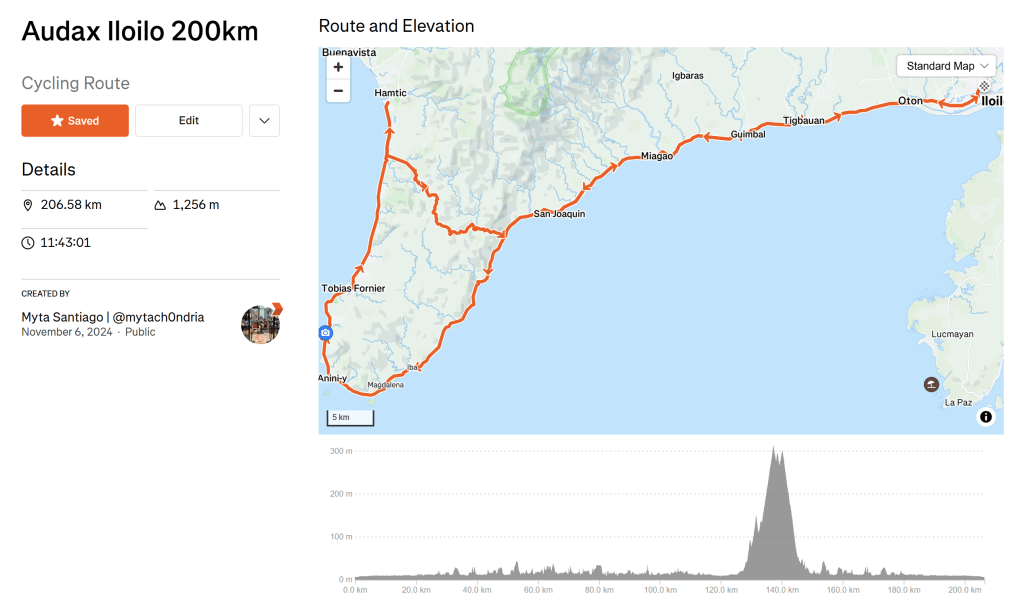
Task: Click the Hamtic town label on map
Action: point(390,93)
